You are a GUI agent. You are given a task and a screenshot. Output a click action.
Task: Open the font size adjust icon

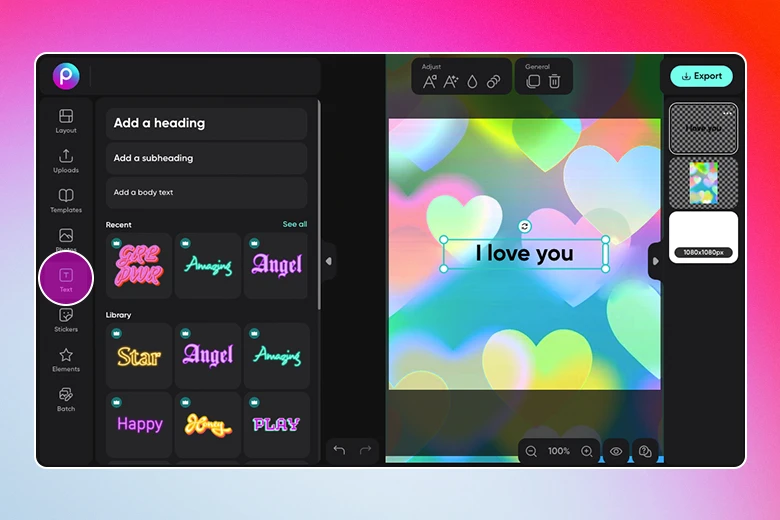pos(430,82)
